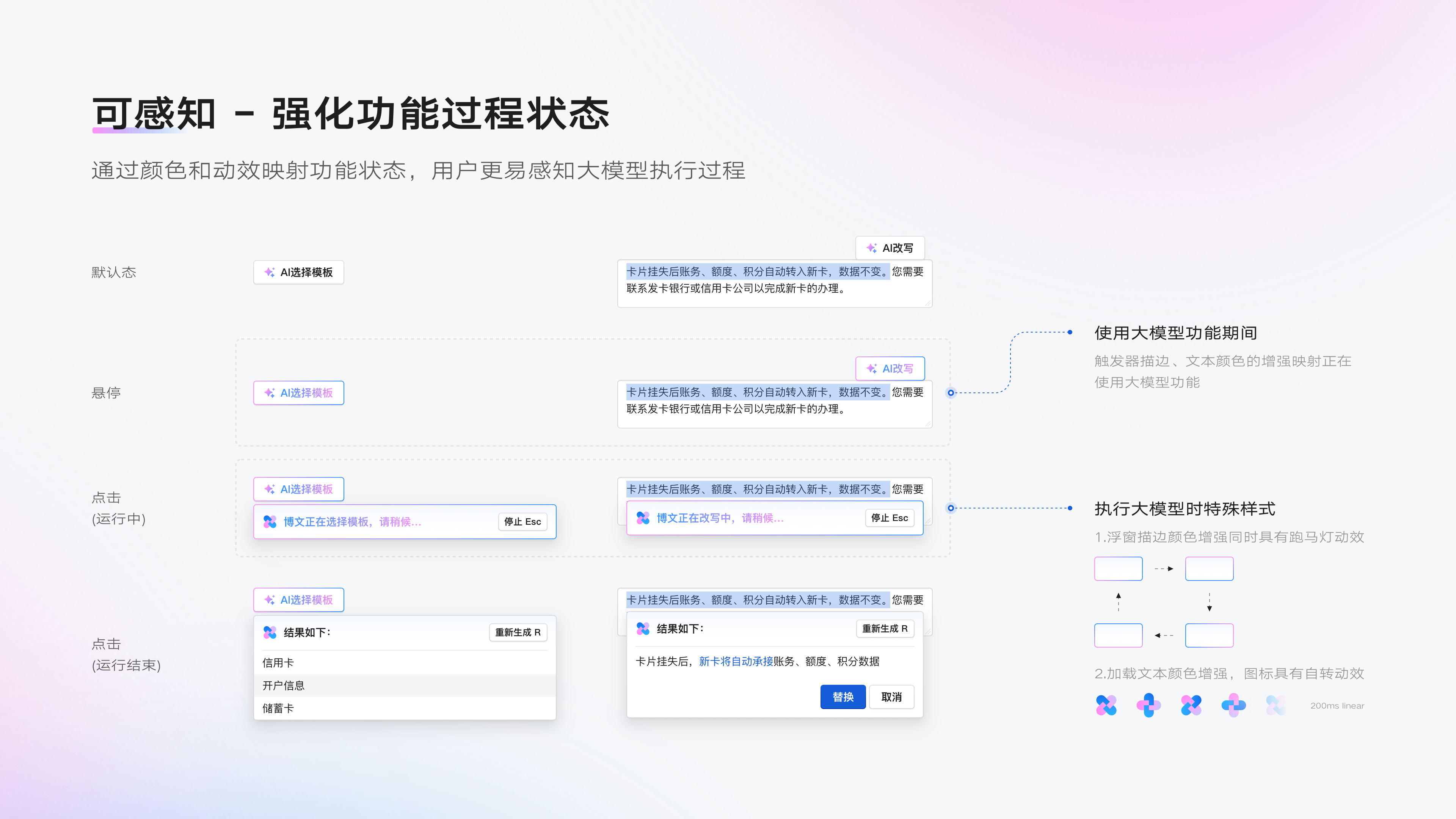The height and width of the screenshot is (819, 1456).
Task: Click the second plus-shaped logo icon in animation sequence
Action: tap(1148, 705)
